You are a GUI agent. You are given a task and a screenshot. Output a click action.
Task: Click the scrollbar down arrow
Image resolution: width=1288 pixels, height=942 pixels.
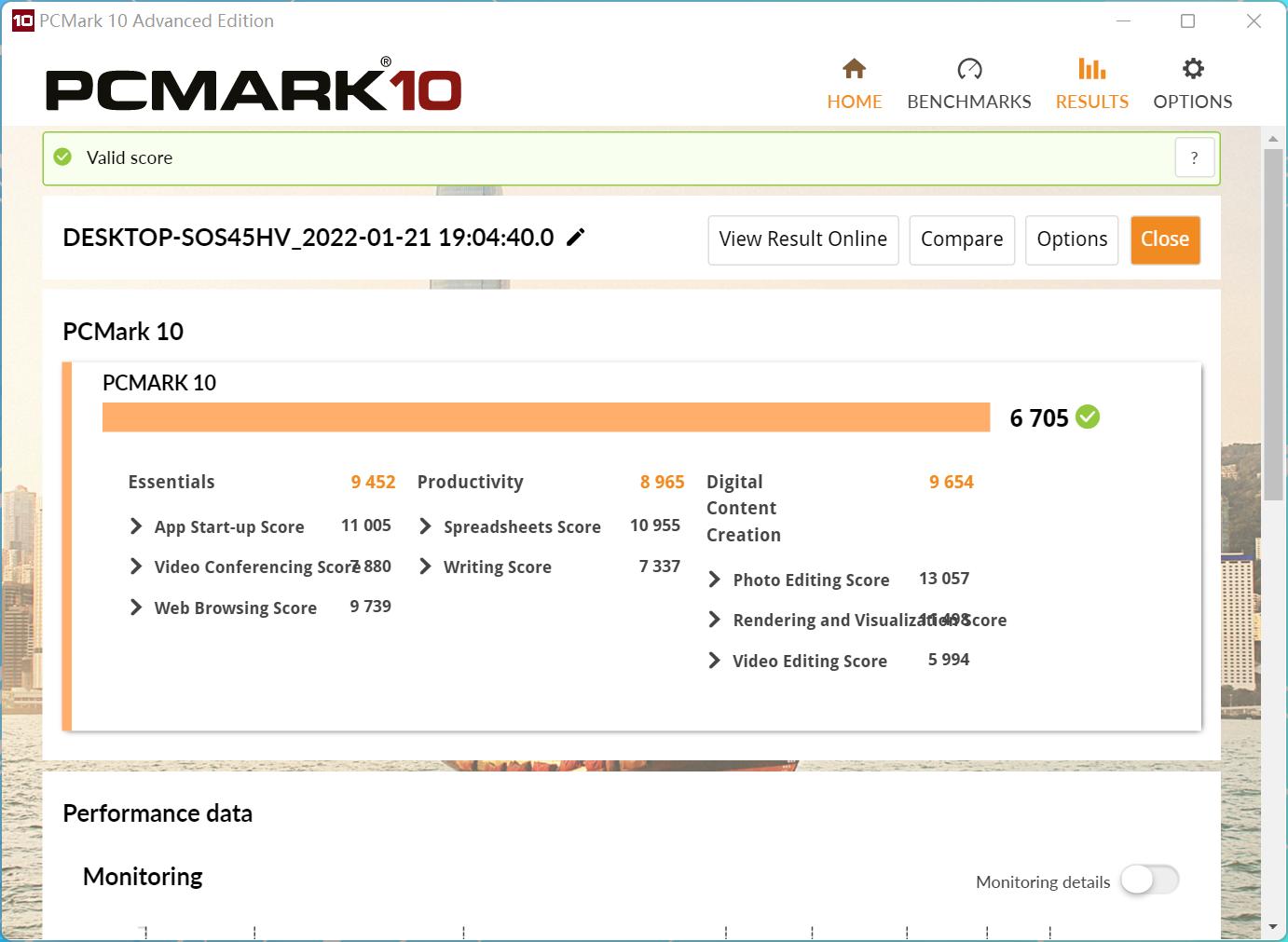(x=1273, y=927)
